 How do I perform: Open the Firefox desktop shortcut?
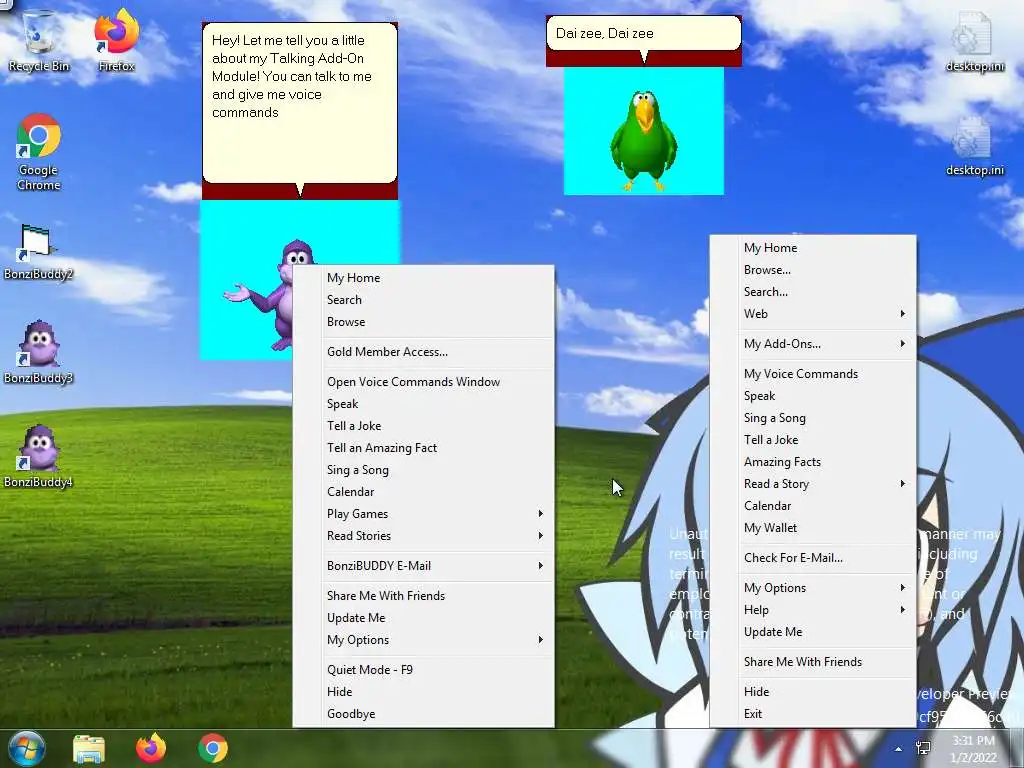coord(116,40)
